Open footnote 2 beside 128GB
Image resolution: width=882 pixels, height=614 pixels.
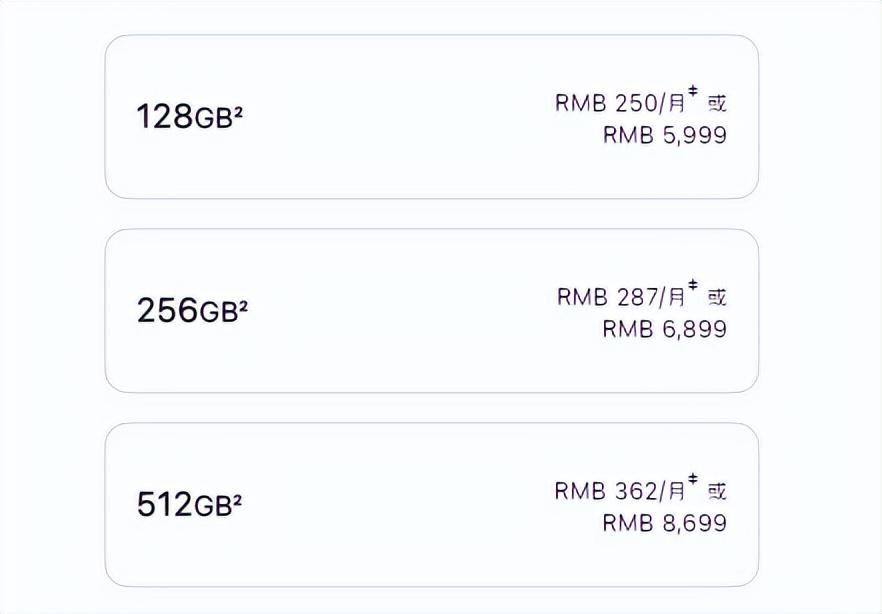(x=238, y=111)
